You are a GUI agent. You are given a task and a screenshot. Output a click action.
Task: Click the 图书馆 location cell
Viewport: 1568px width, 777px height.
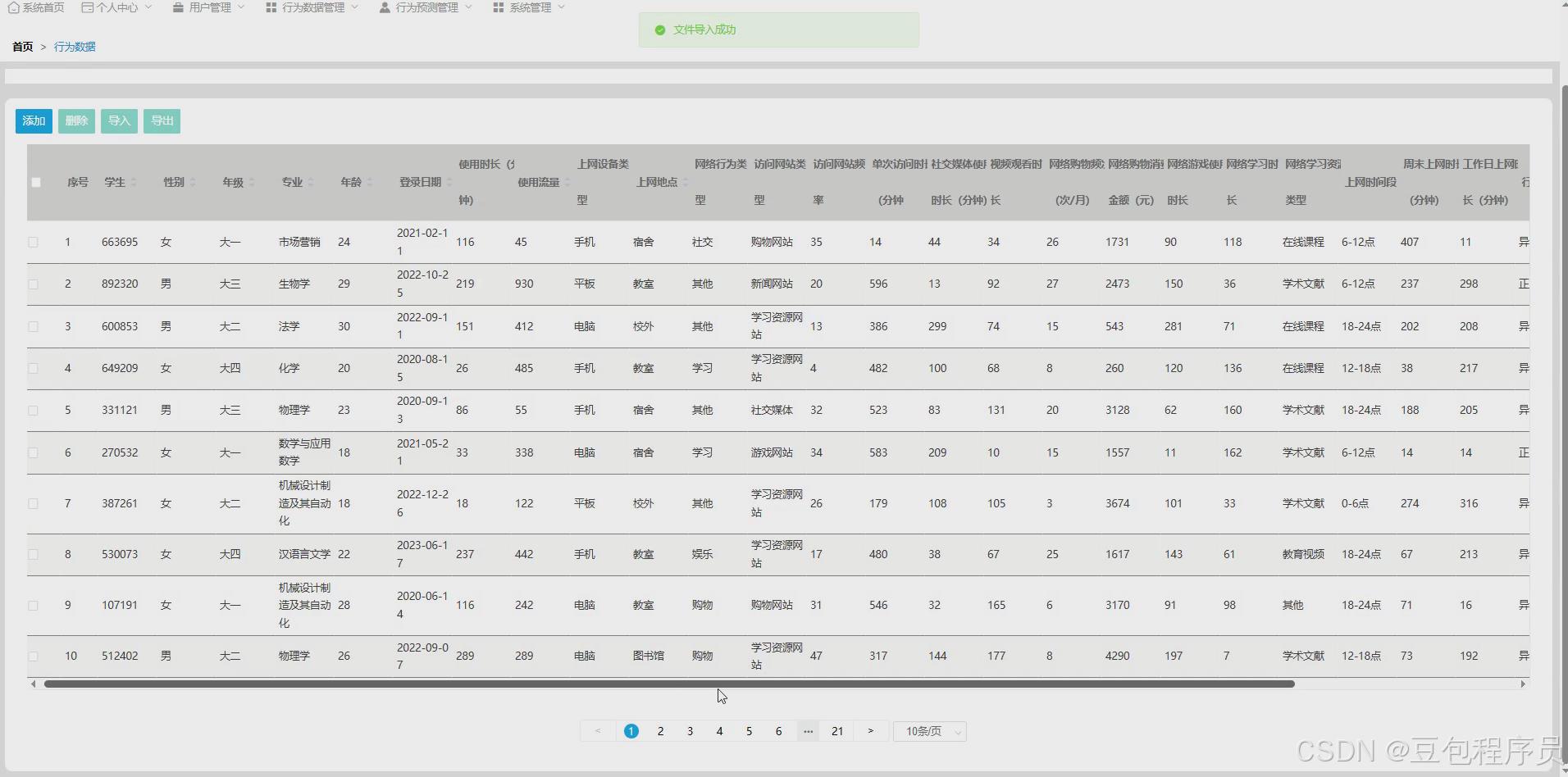tap(649, 657)
